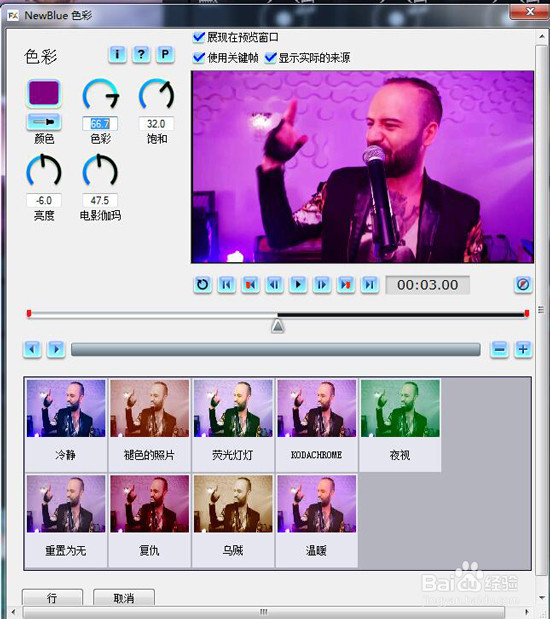Viewport: 550px width, 619px height.
Task: Confirm with the 行 button
Action: 53,598
